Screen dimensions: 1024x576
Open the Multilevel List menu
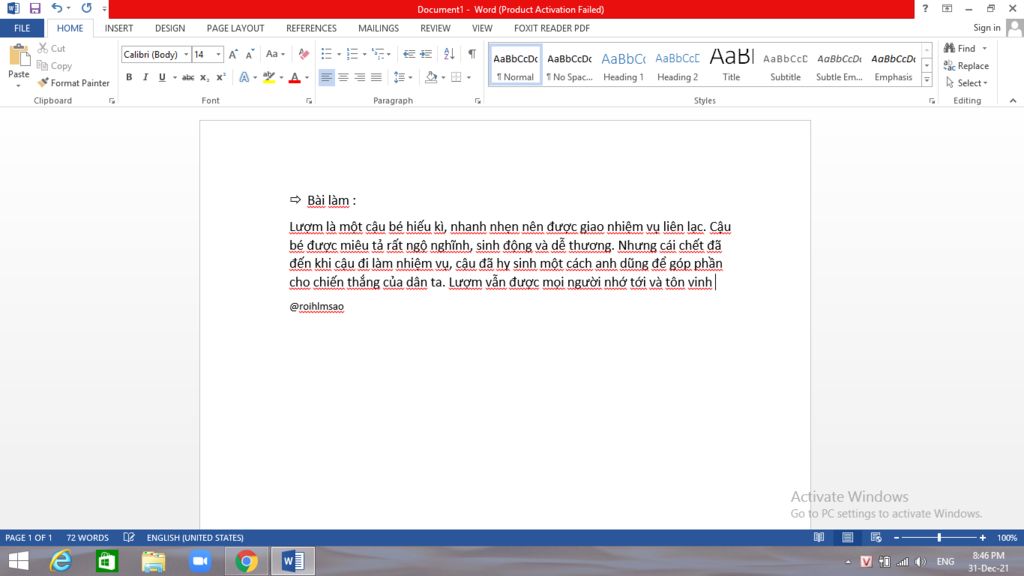pyautogui.click(x=381, y=54)
